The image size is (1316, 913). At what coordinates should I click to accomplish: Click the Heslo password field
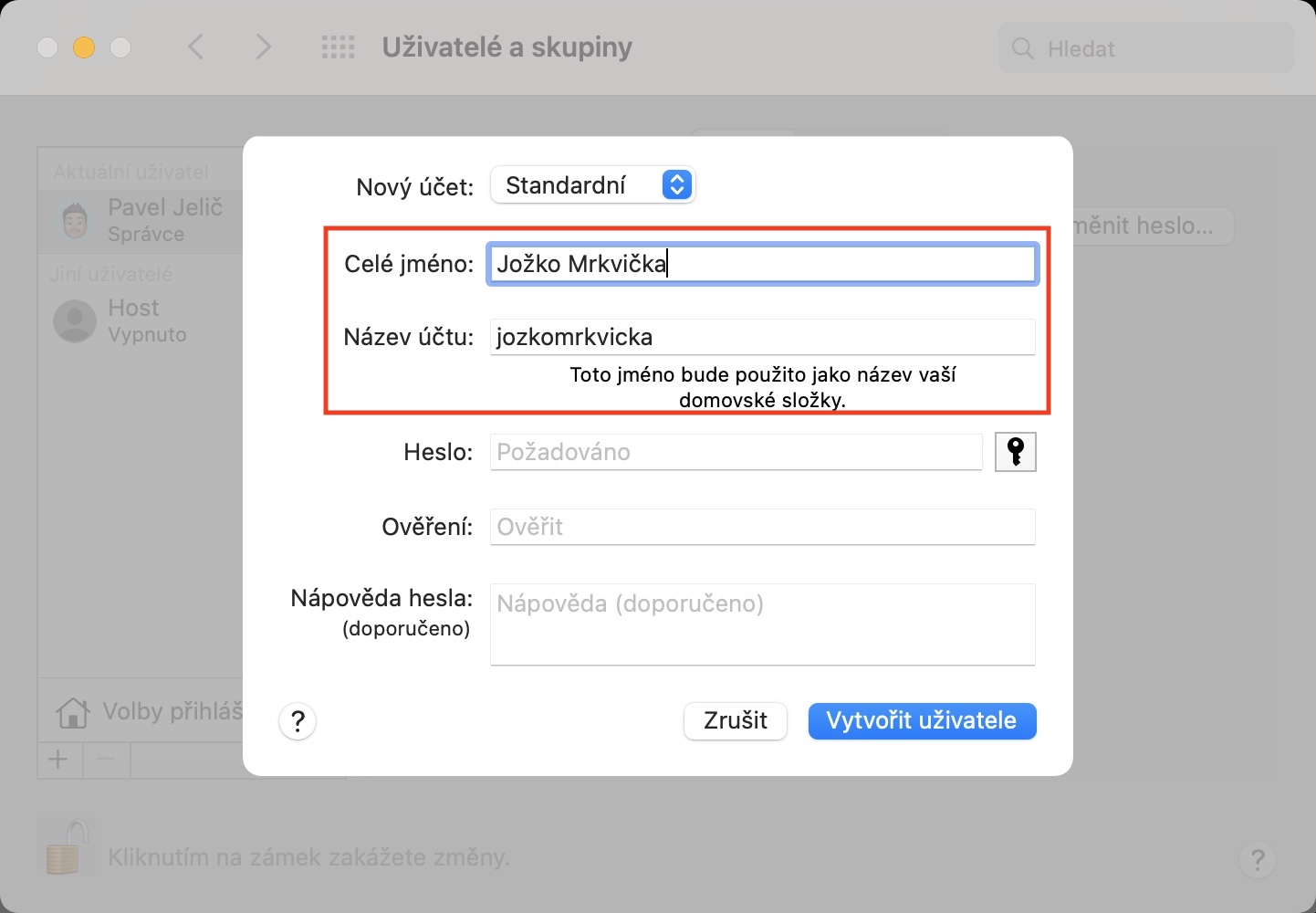tap(736, 452)
